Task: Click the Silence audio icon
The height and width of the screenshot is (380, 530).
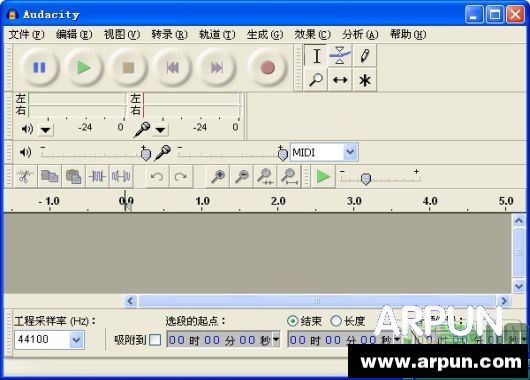Action: coord(121,176)
